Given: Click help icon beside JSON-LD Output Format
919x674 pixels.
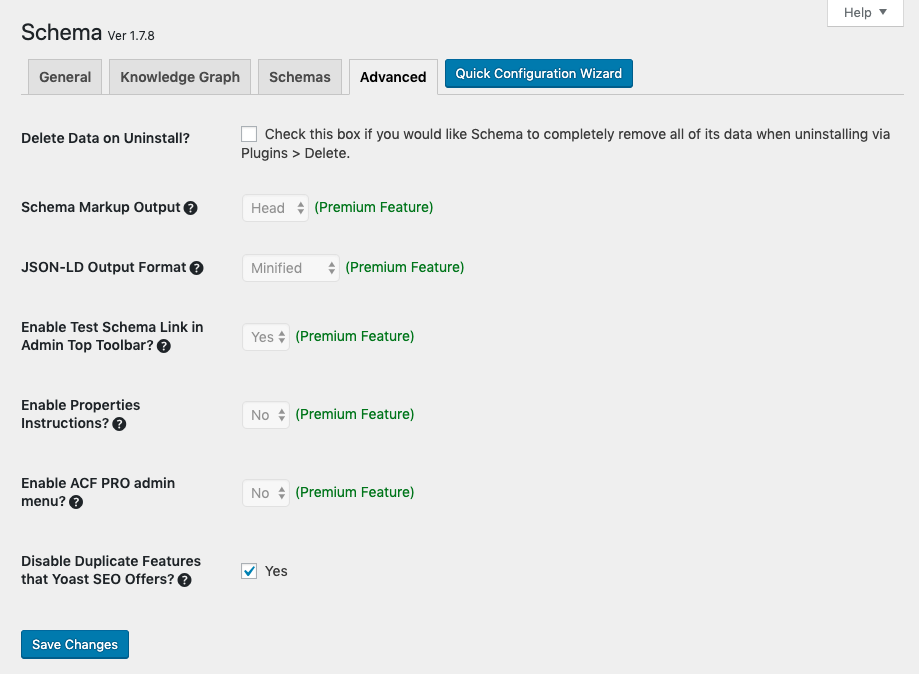Looking at the screenshot, I should 197,268.
